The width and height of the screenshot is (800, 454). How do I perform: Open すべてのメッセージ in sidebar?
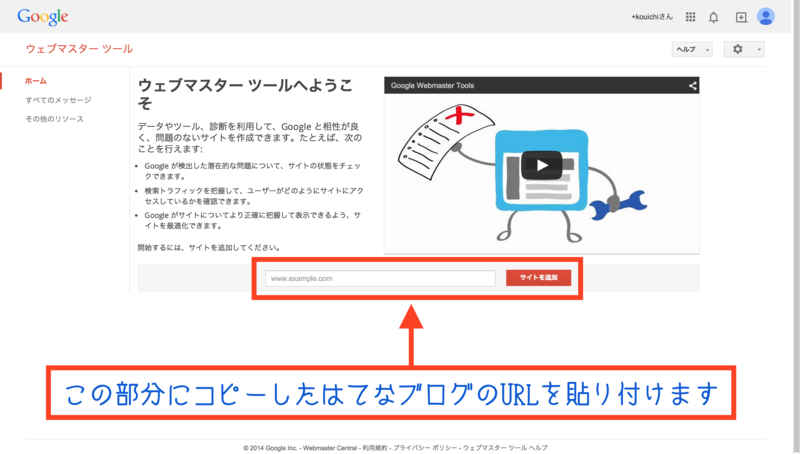click(58, 100)
